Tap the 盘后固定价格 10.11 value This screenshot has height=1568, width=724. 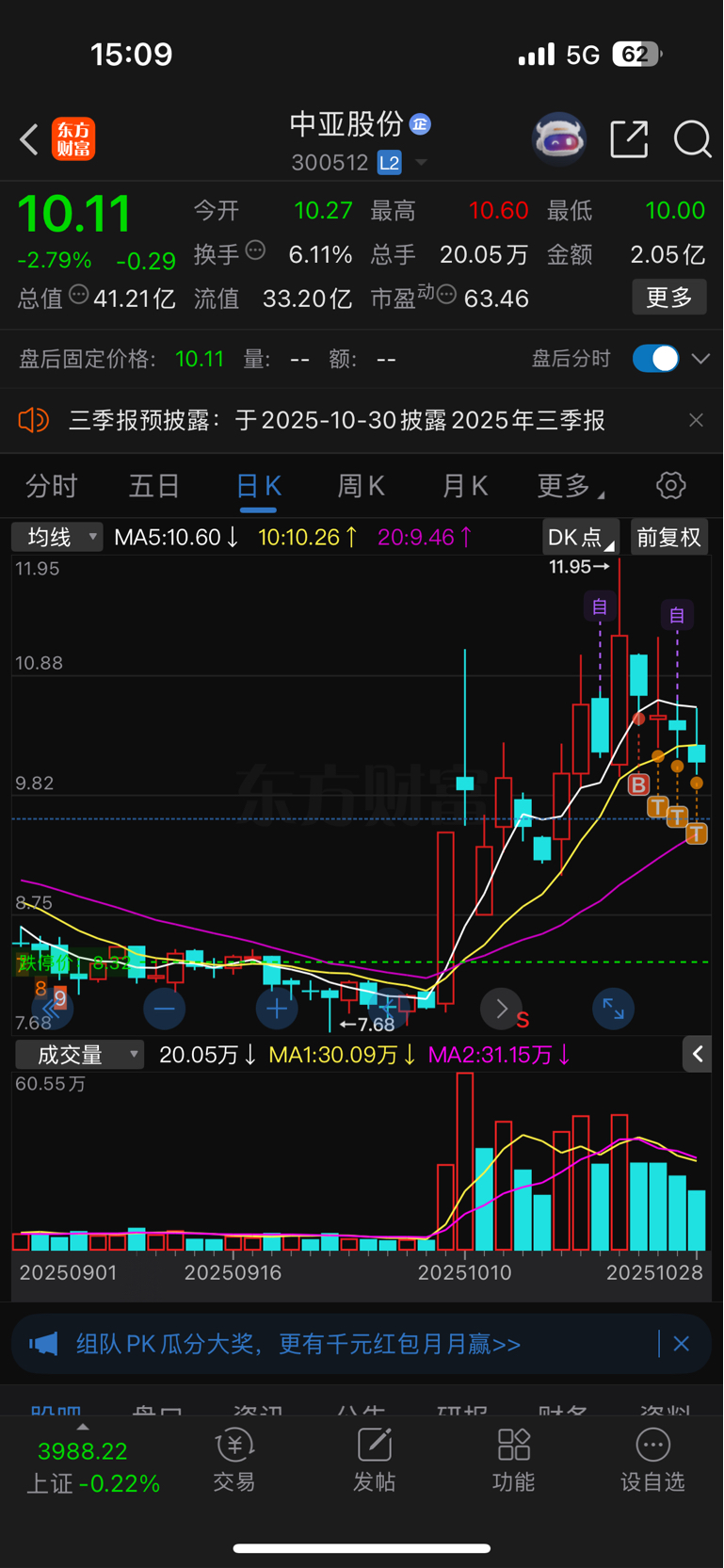coord(200,359)
